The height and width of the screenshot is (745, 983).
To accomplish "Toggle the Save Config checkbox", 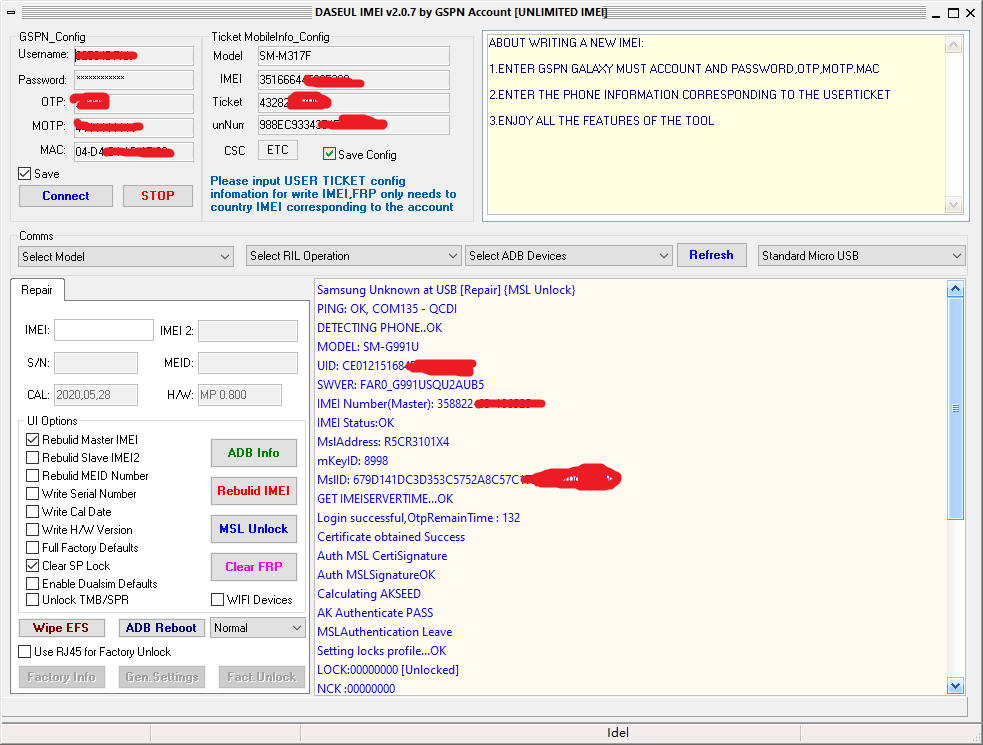I will (330, 154).
